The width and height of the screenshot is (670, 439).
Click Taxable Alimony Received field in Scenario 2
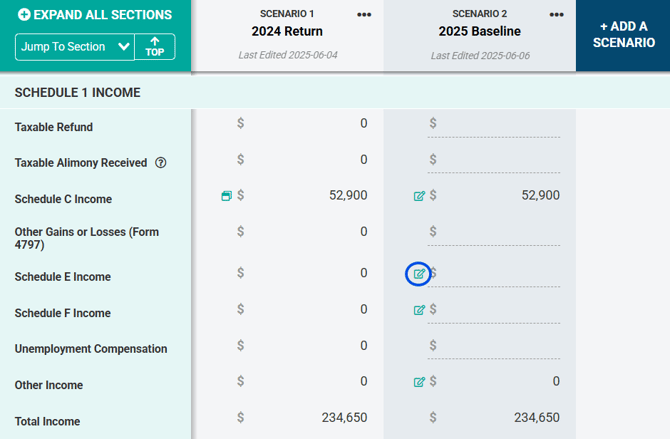500,160
